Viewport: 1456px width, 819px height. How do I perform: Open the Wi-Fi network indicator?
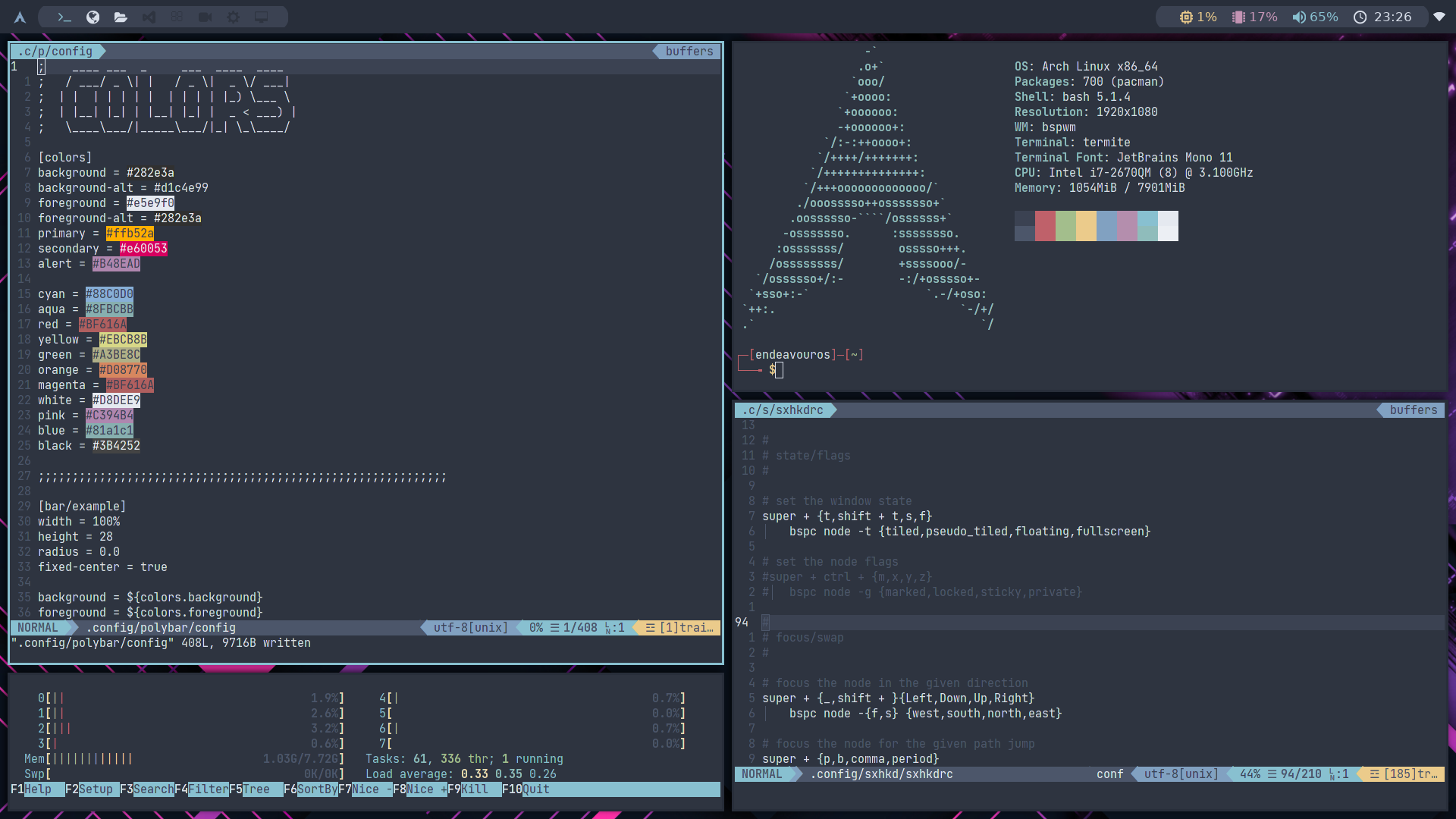click(x=1439, y=17)
